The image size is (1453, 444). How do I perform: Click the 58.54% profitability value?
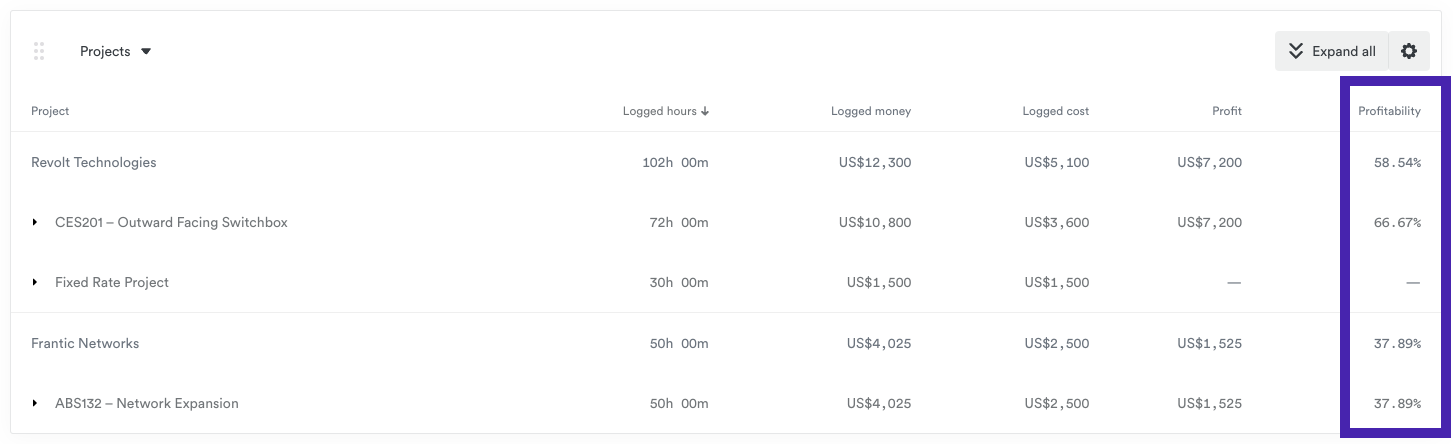1397,162
